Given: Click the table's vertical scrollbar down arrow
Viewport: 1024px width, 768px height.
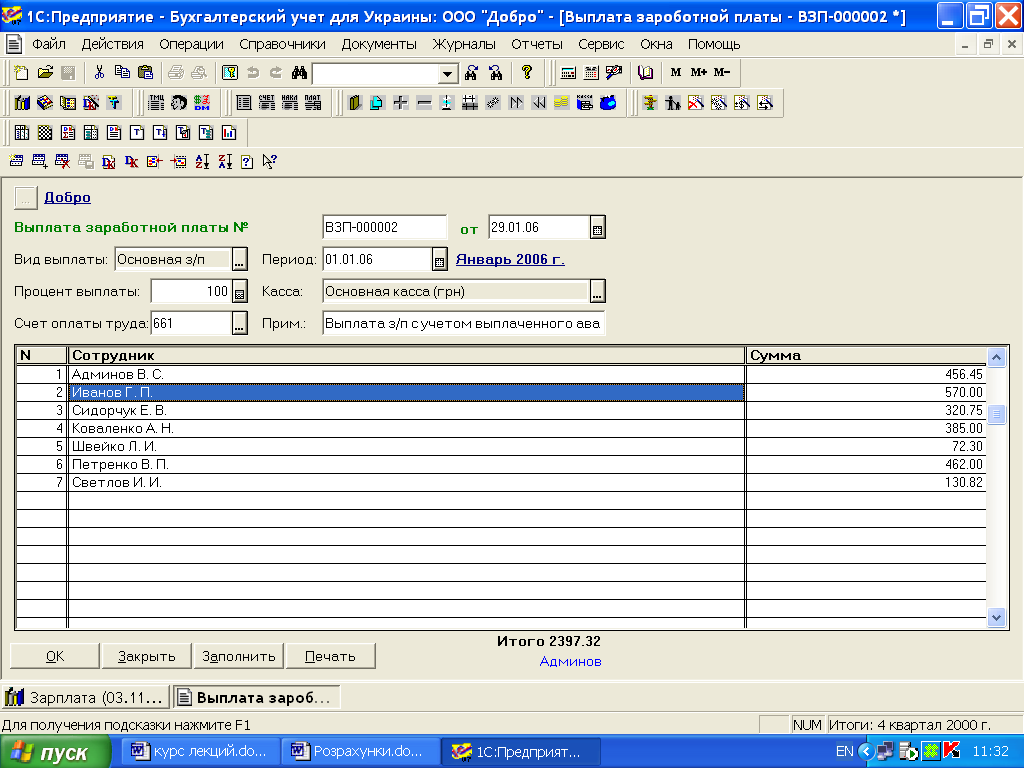Looking at the screenshot, I should pos(996,617).
